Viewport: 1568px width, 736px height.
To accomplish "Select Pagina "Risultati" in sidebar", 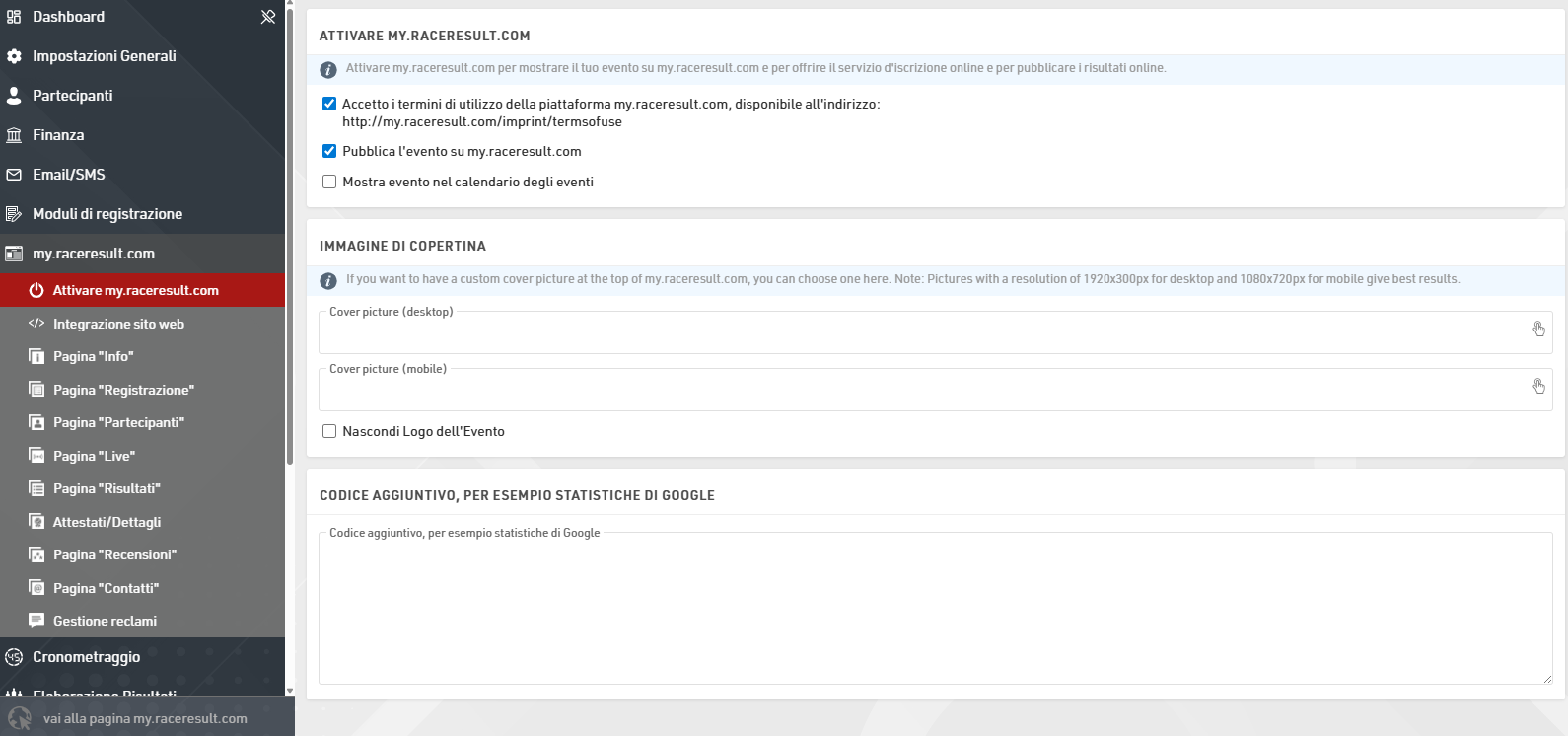I will [107, 488].
